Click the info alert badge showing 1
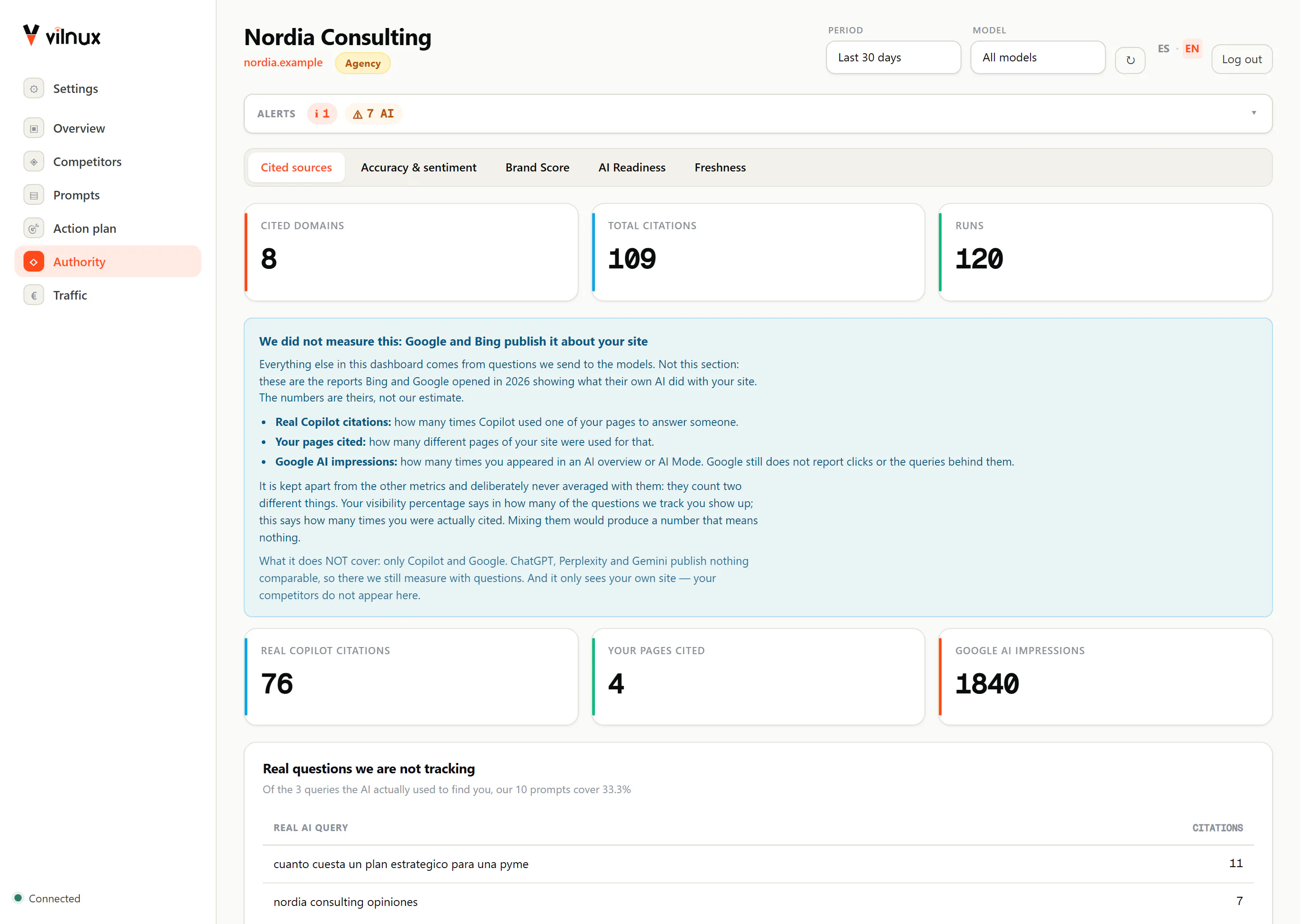Screen dimensions: 1300x924 [x=322, y=114]
